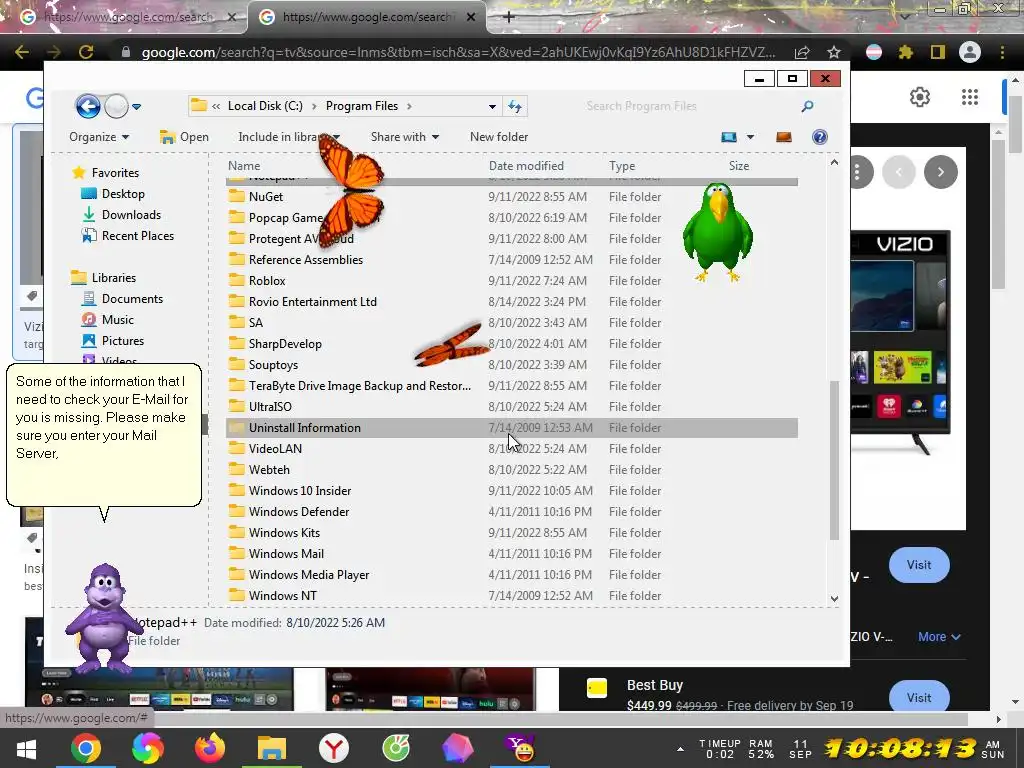Select the NuGet folder icon

236,196
